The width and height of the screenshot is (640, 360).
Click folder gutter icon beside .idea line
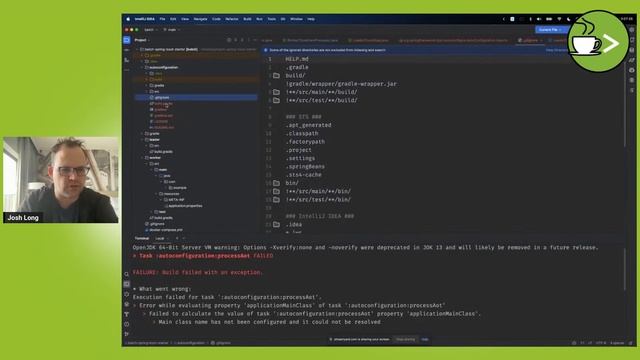pos(276,224)
